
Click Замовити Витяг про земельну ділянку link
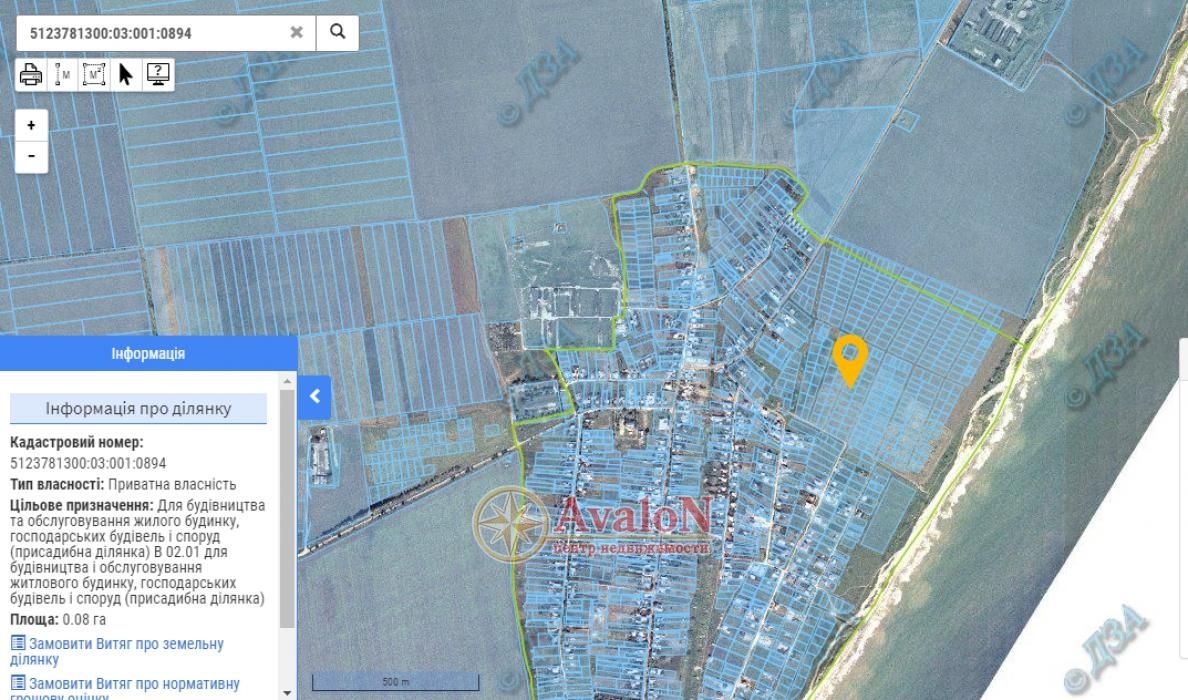pos(116,651)
